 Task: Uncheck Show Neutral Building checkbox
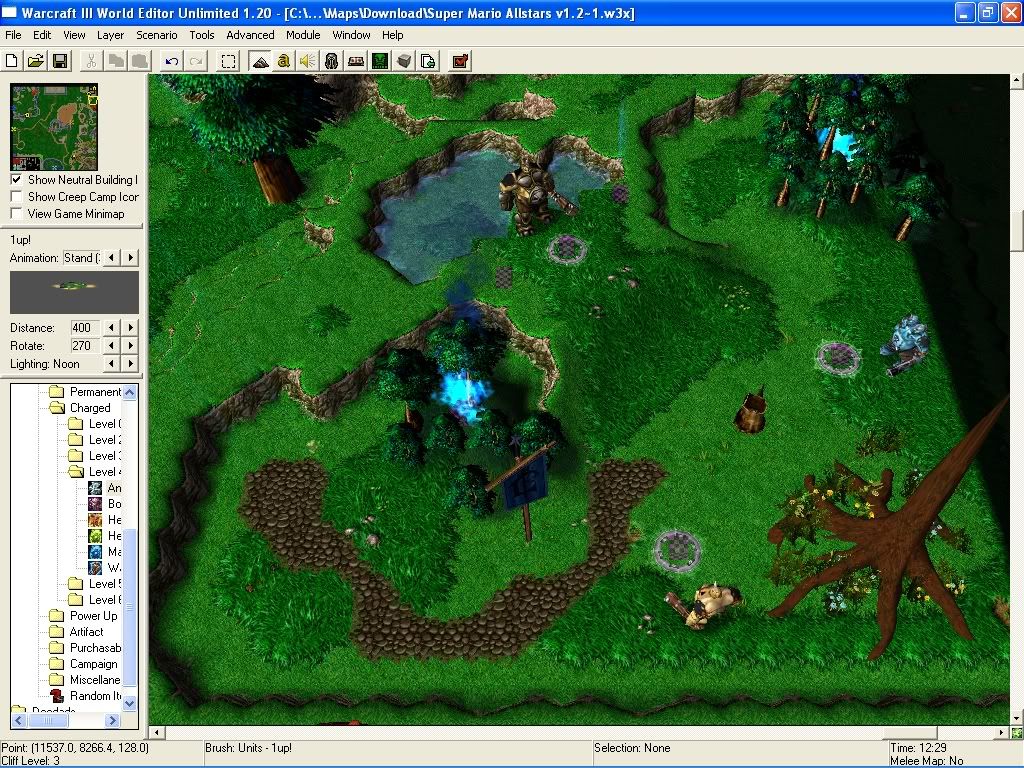(x=17, y=180)
